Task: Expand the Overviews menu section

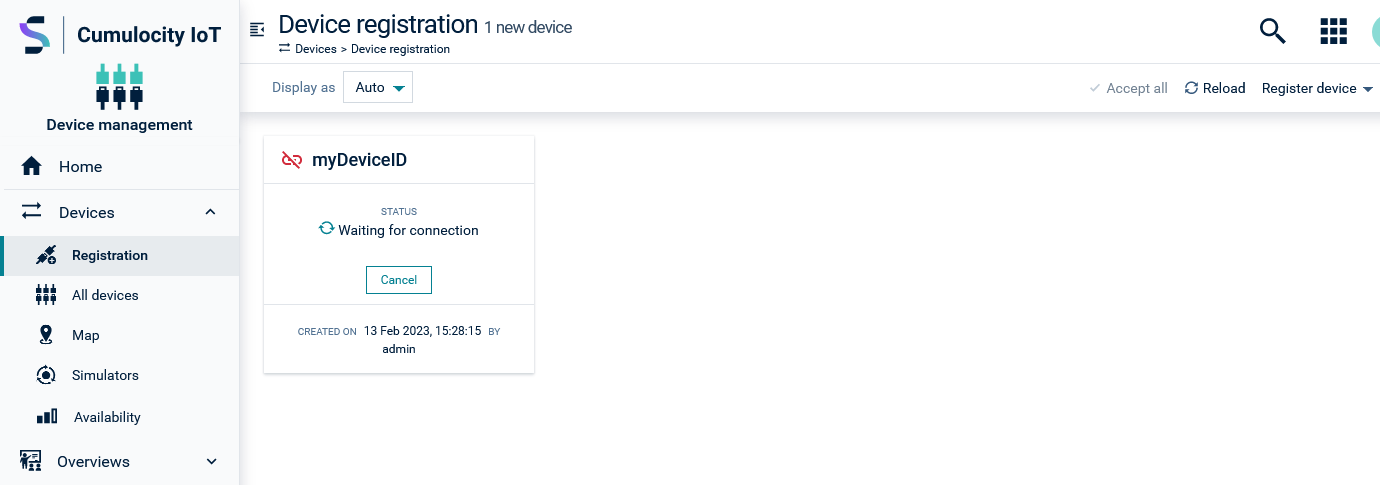Action: 211,461
